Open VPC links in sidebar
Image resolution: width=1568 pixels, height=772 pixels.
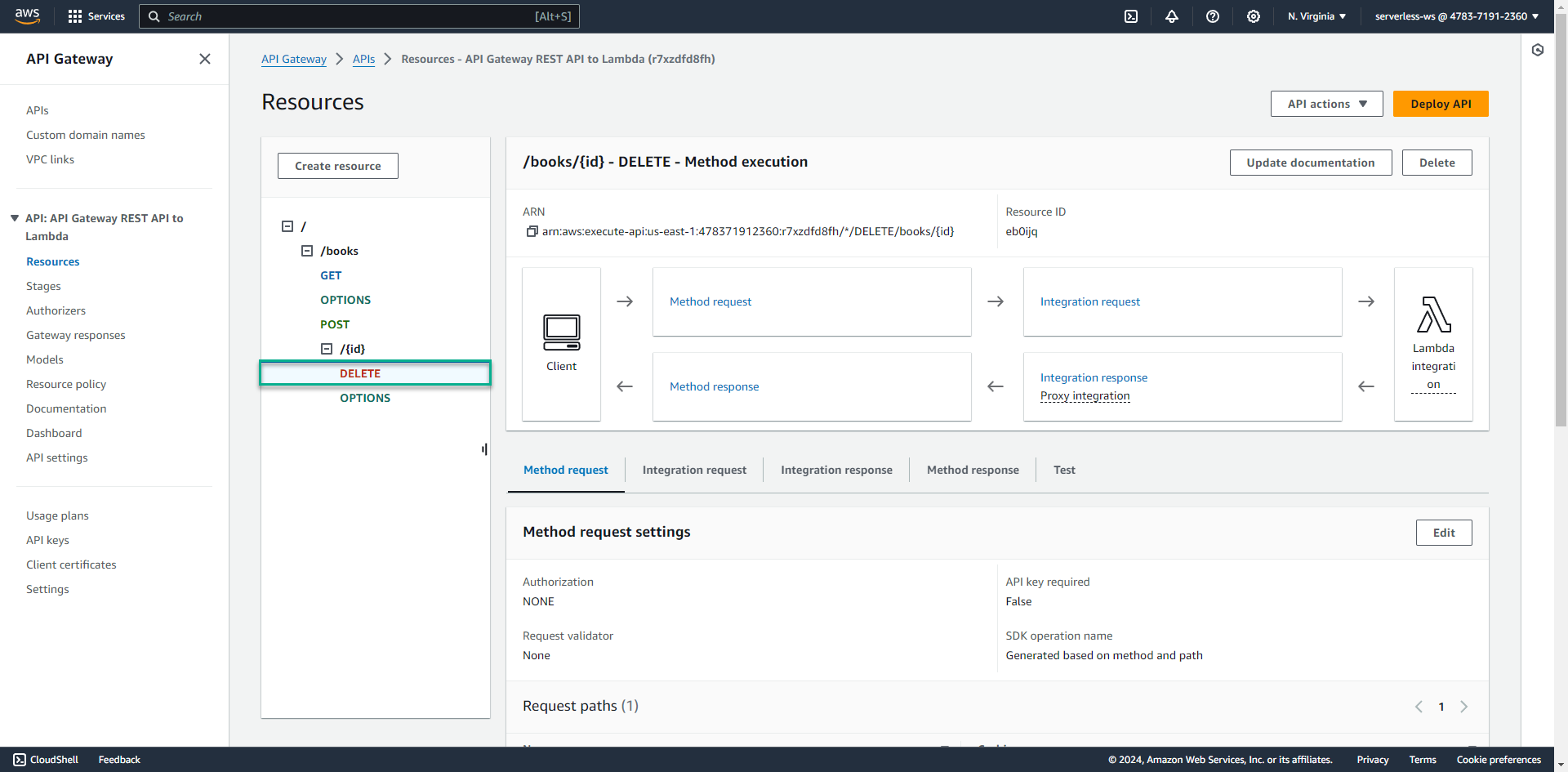tap(50, 159)
